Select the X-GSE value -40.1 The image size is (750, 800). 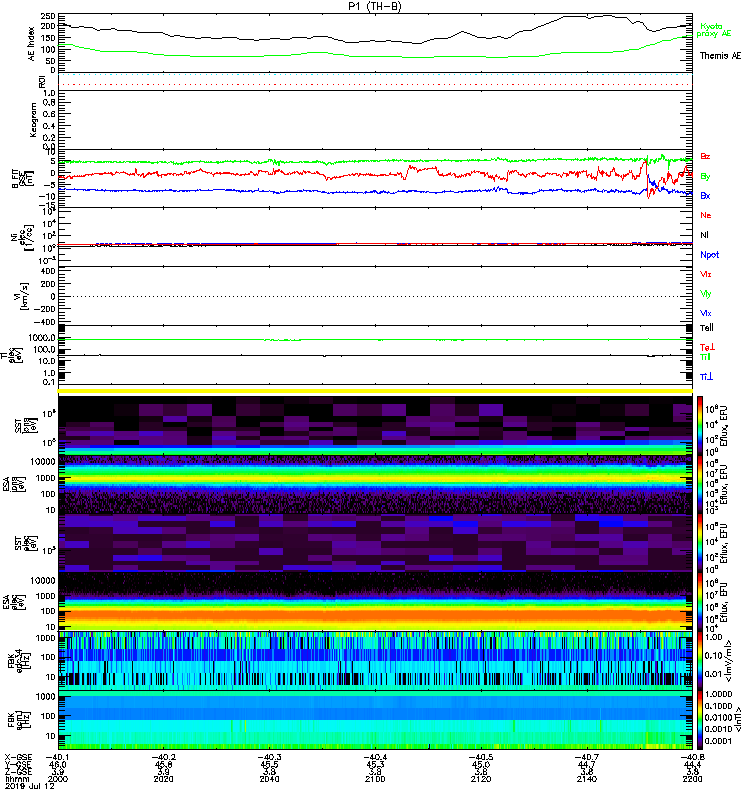coord(58,757)
